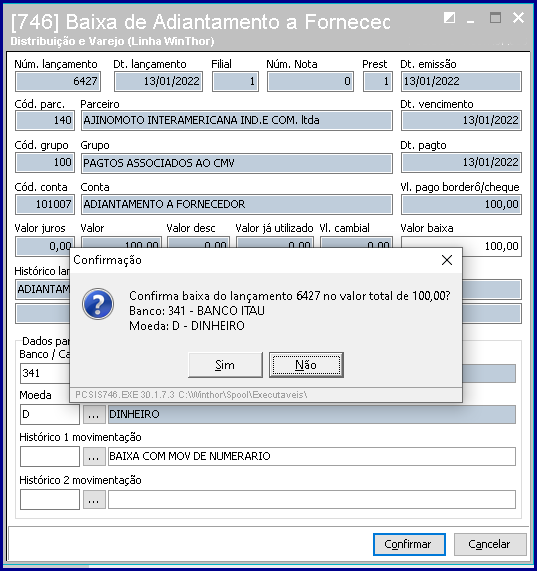This screenshot has width=537, height=571.
Task: Click the Moeda code field D
Action: (x=50, y=414)
